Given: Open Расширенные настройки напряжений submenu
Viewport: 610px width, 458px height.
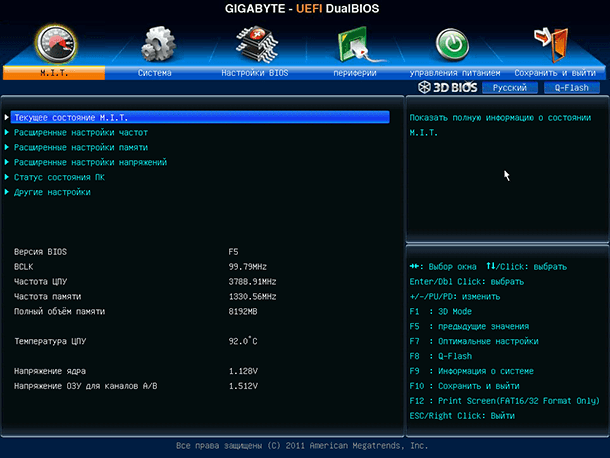Looking at the screenshot, I should [x=90, y=162].
